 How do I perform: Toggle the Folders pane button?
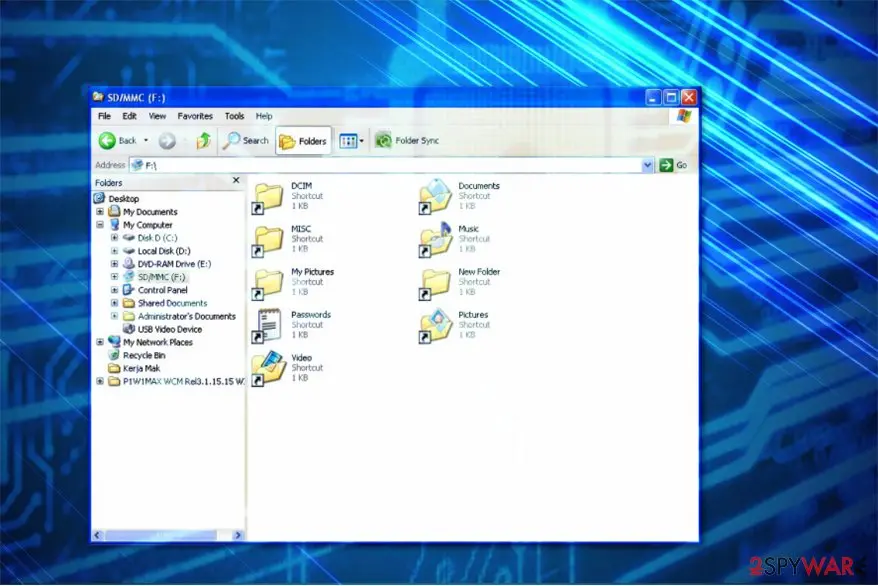tap(303, 141)
